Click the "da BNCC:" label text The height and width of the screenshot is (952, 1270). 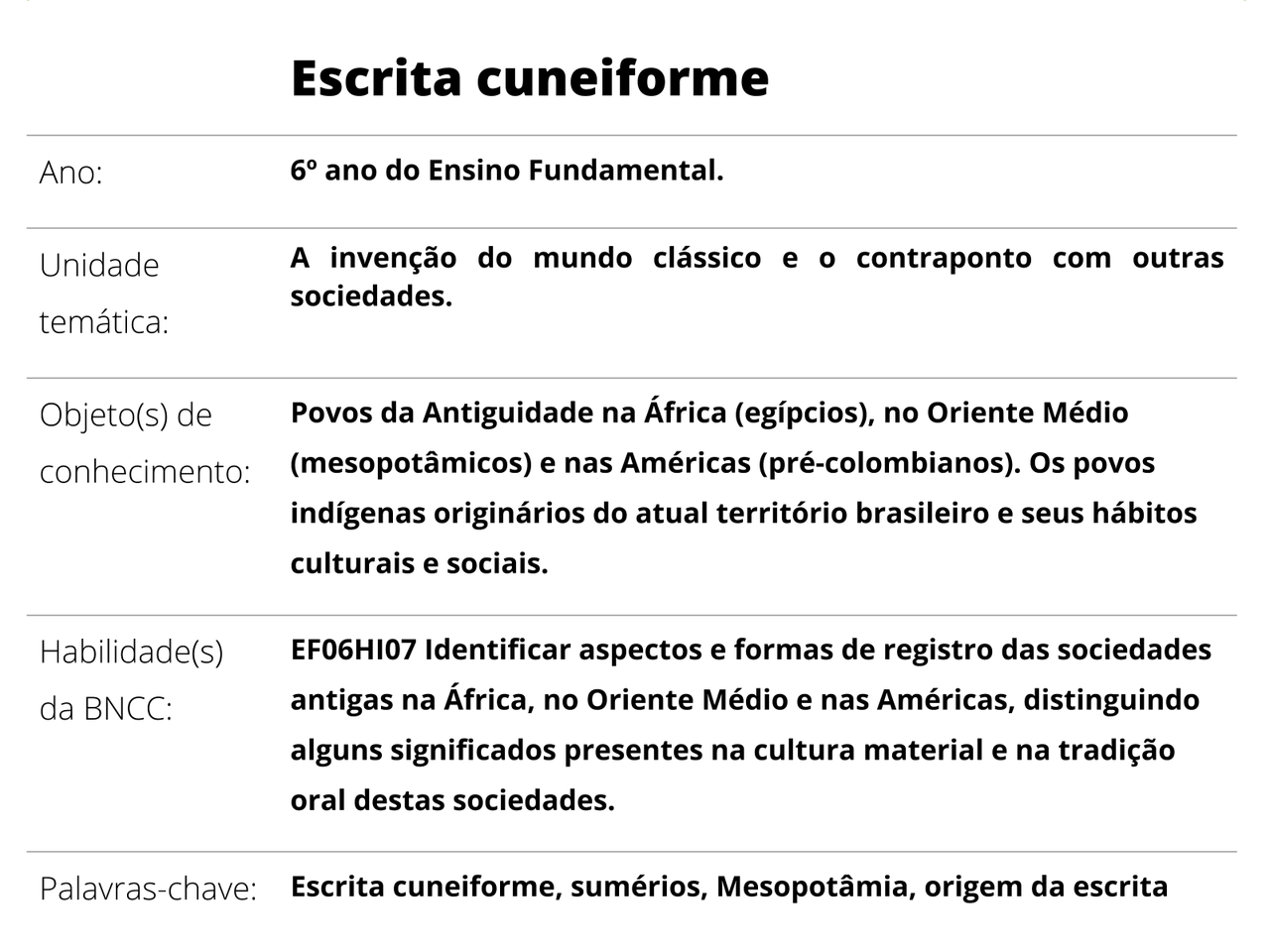(x=106, y=709)
